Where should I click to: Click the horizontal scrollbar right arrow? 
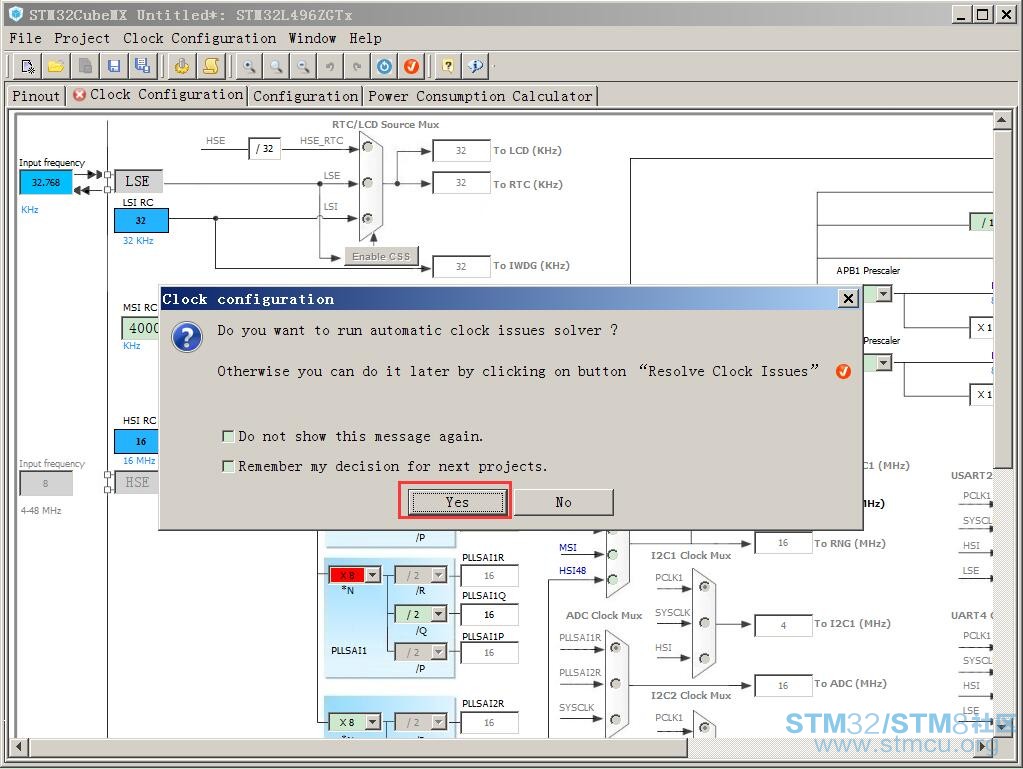984,746
